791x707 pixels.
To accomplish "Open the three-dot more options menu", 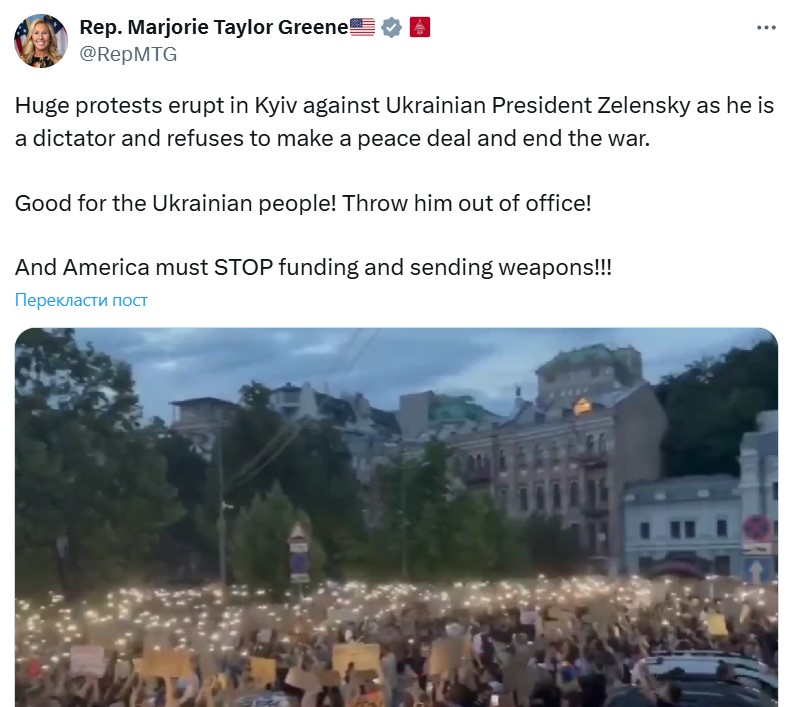I will tap(766, 28).
